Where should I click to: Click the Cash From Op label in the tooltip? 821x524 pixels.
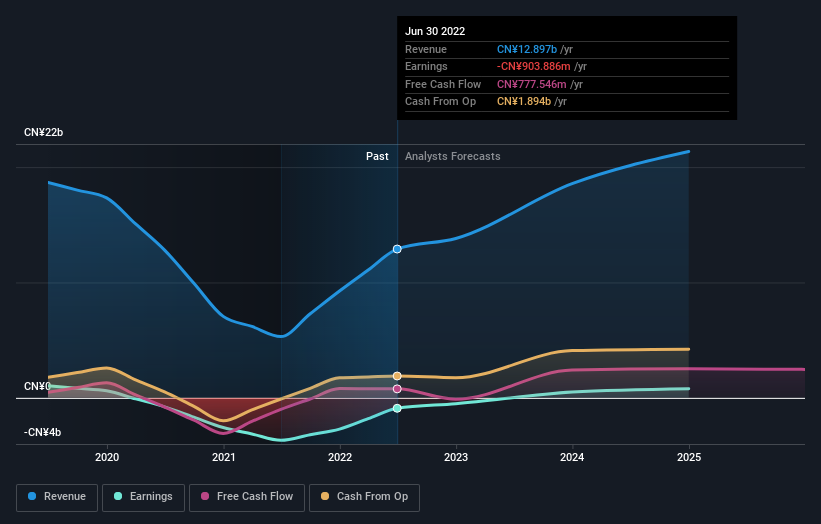coord(440,102)
